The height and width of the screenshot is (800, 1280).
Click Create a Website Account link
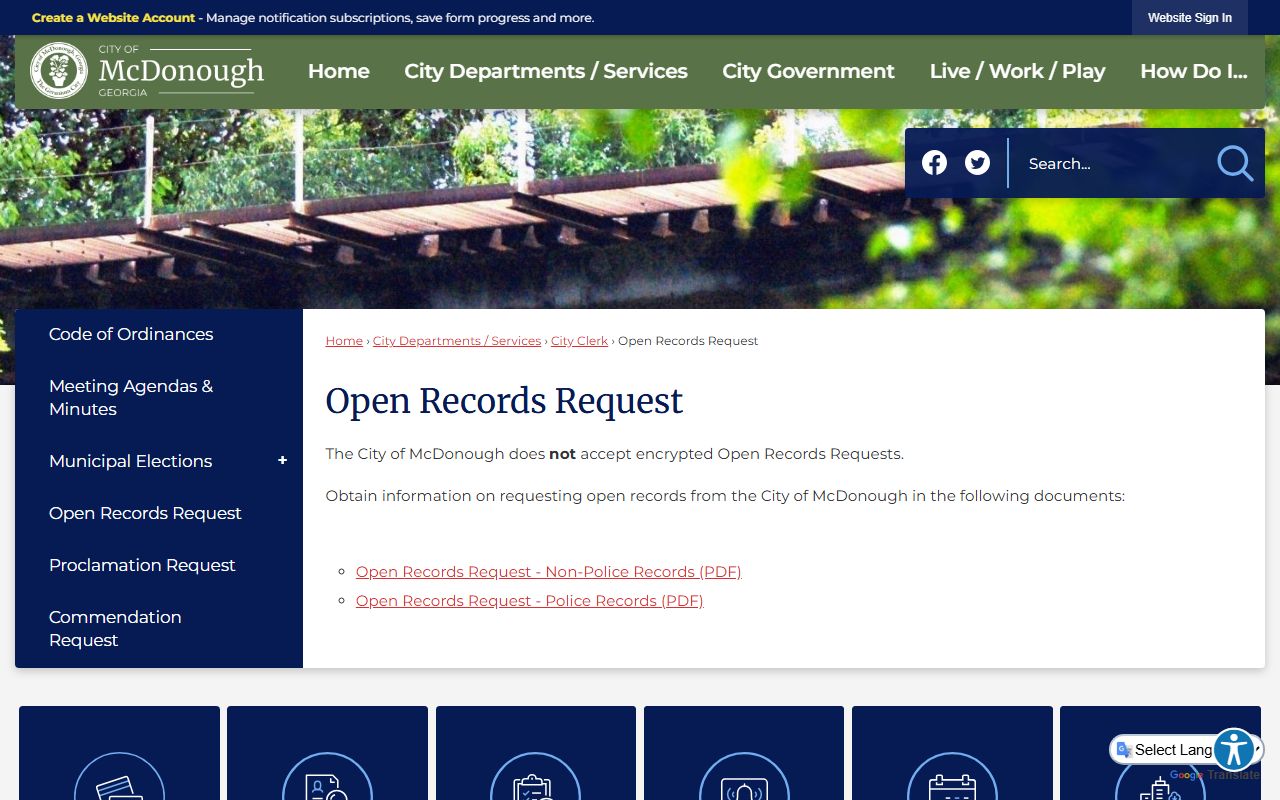[x=113, y=18]
